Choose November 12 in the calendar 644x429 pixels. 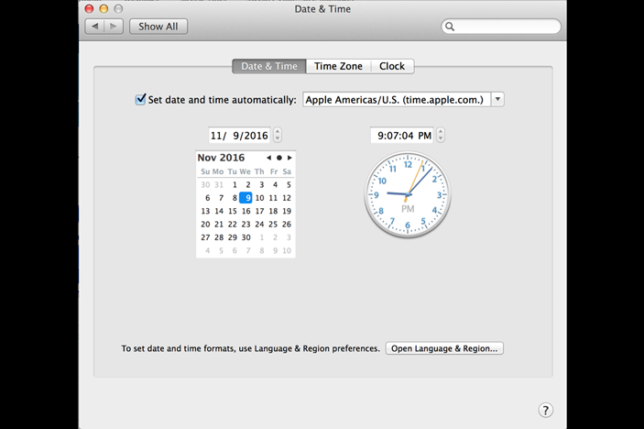[x=287, y=198]
